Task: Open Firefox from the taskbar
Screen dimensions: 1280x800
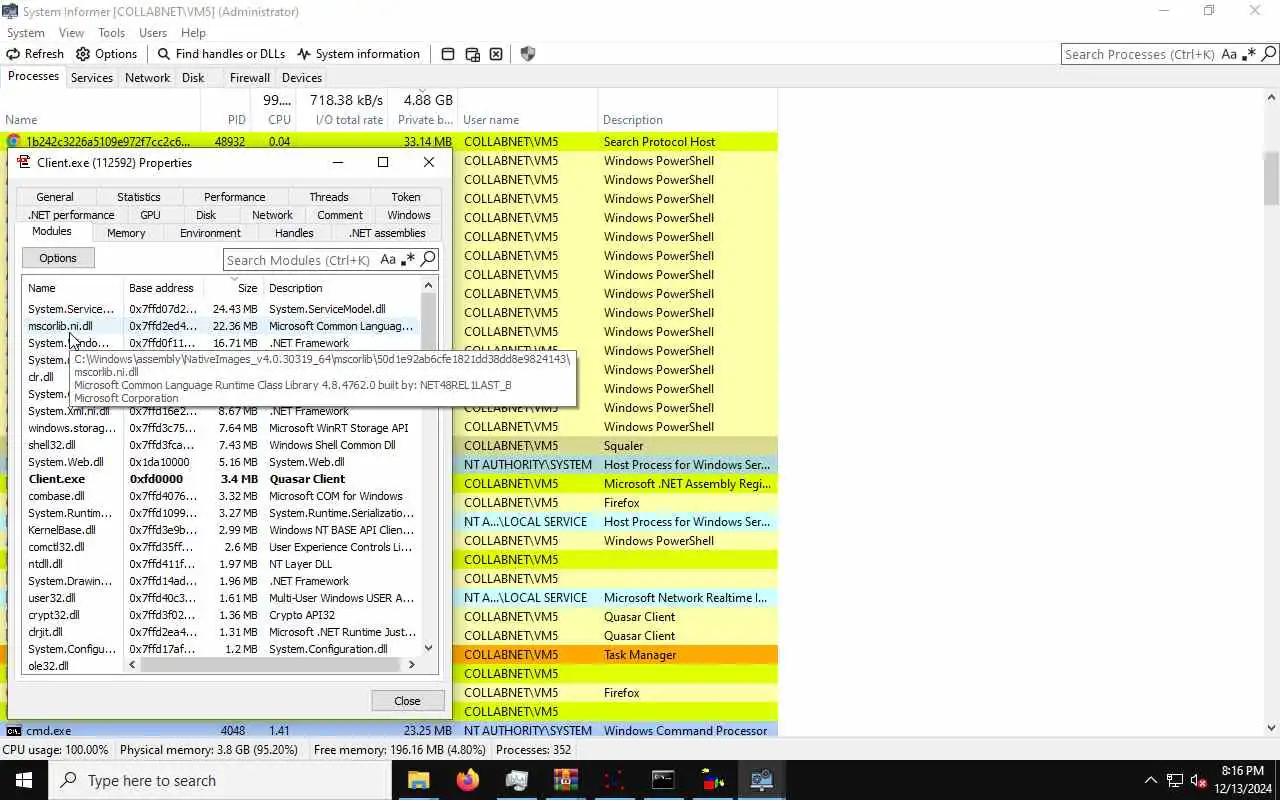Action: point(468,780)
